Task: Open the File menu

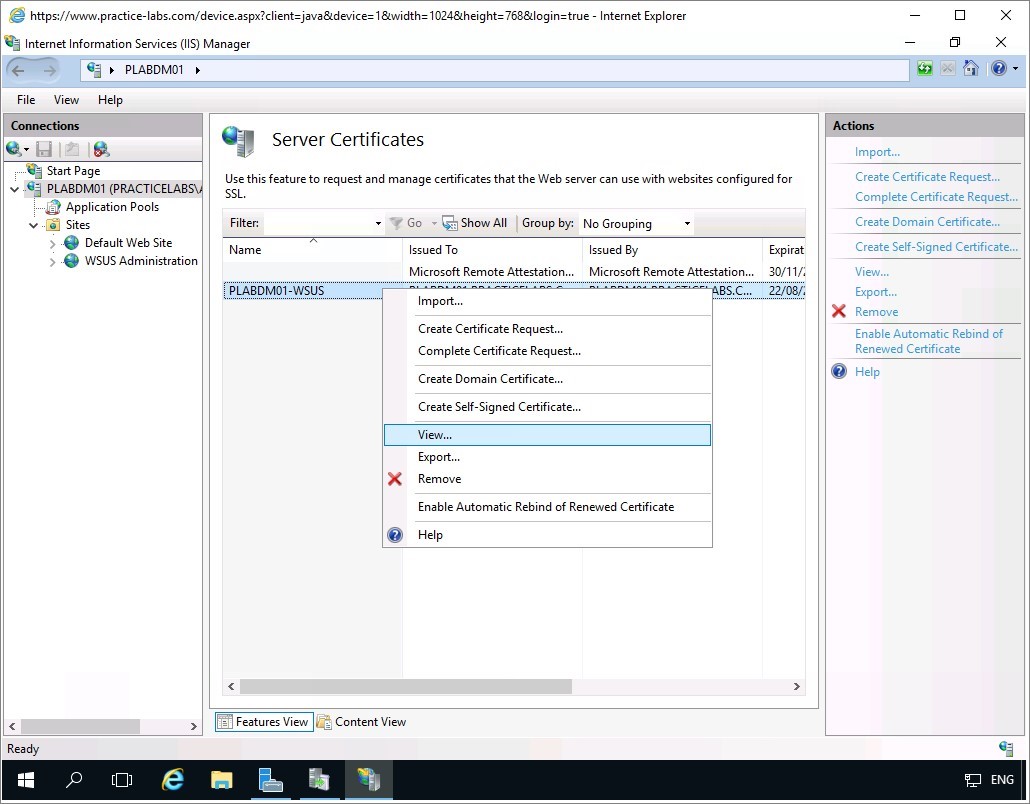Action: 26,100
